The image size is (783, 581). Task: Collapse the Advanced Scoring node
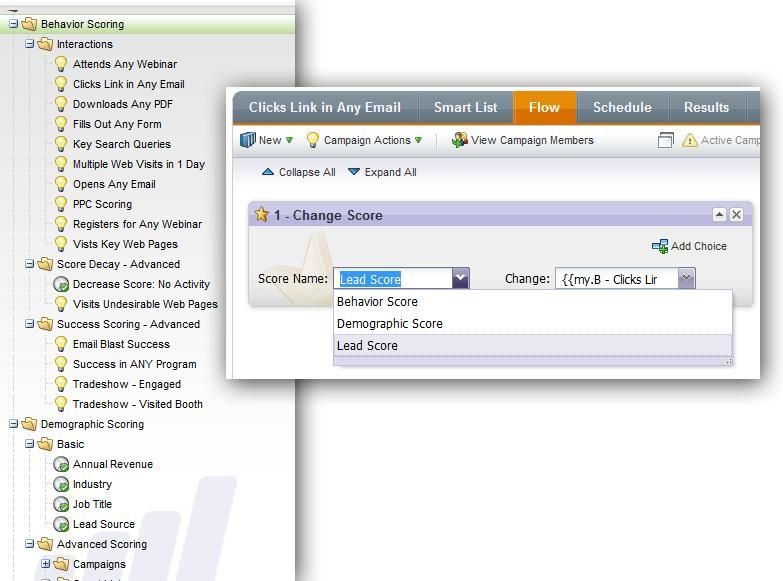(x=29, y=544)
